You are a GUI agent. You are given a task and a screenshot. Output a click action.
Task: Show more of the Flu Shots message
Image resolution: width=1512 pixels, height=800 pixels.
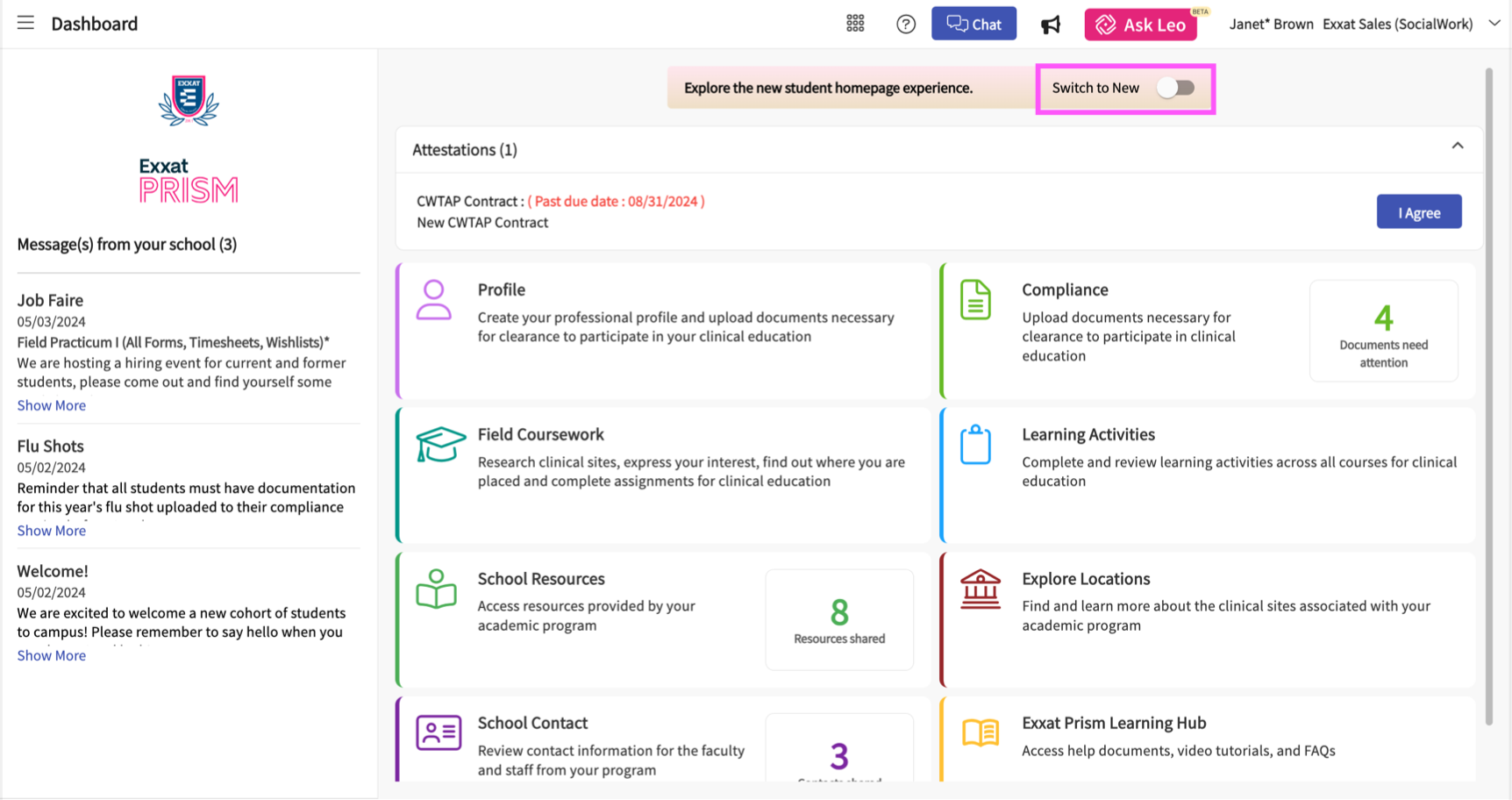coord(52,531)
